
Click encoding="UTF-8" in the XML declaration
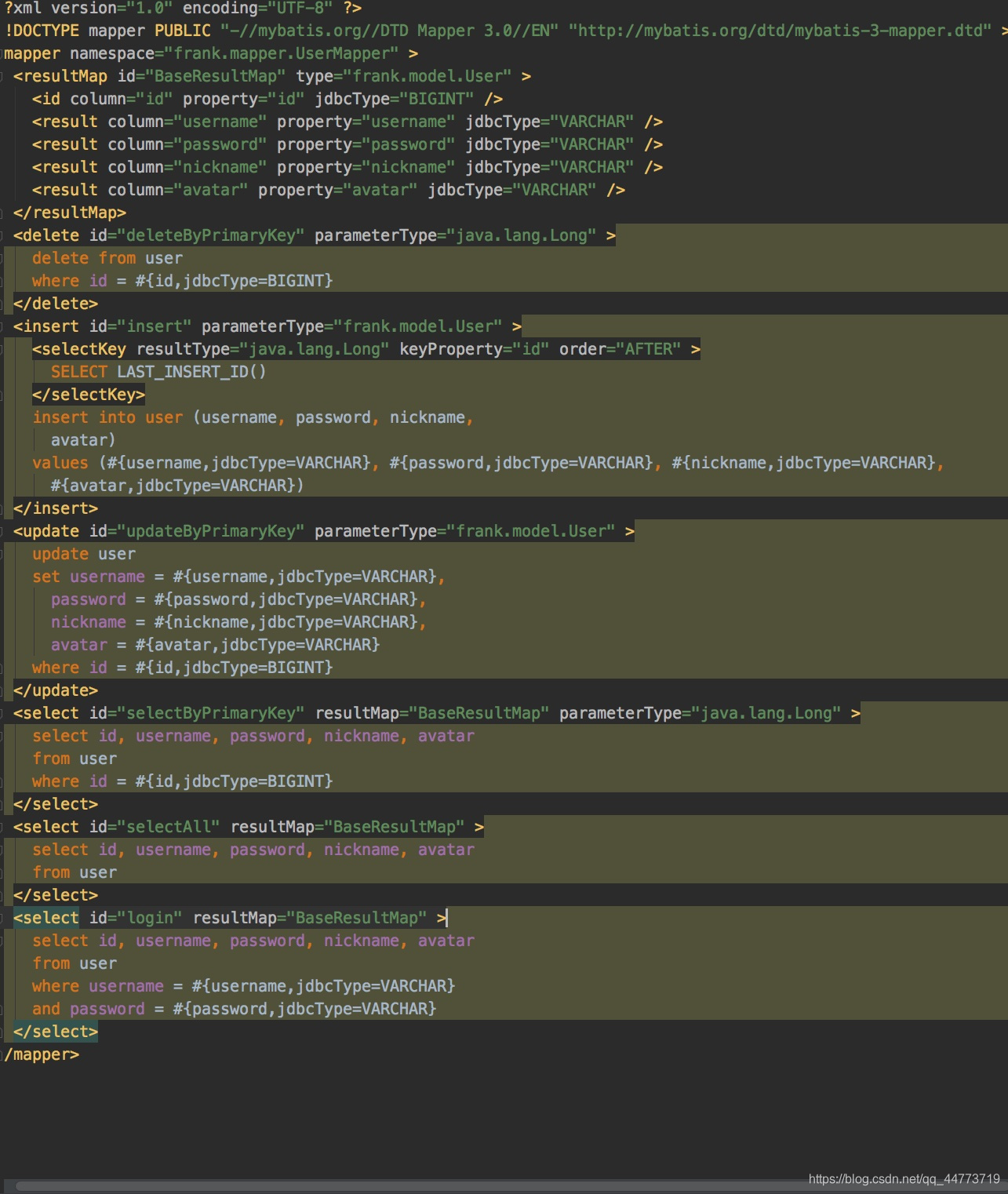tap(257, 8)
